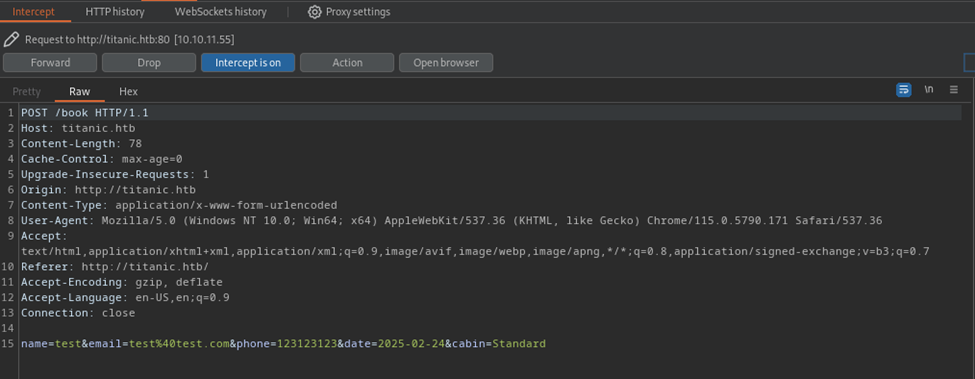Select the Hex view tab
The width and height of the screenshot is (975, 379).
click(x=129, y=91)
